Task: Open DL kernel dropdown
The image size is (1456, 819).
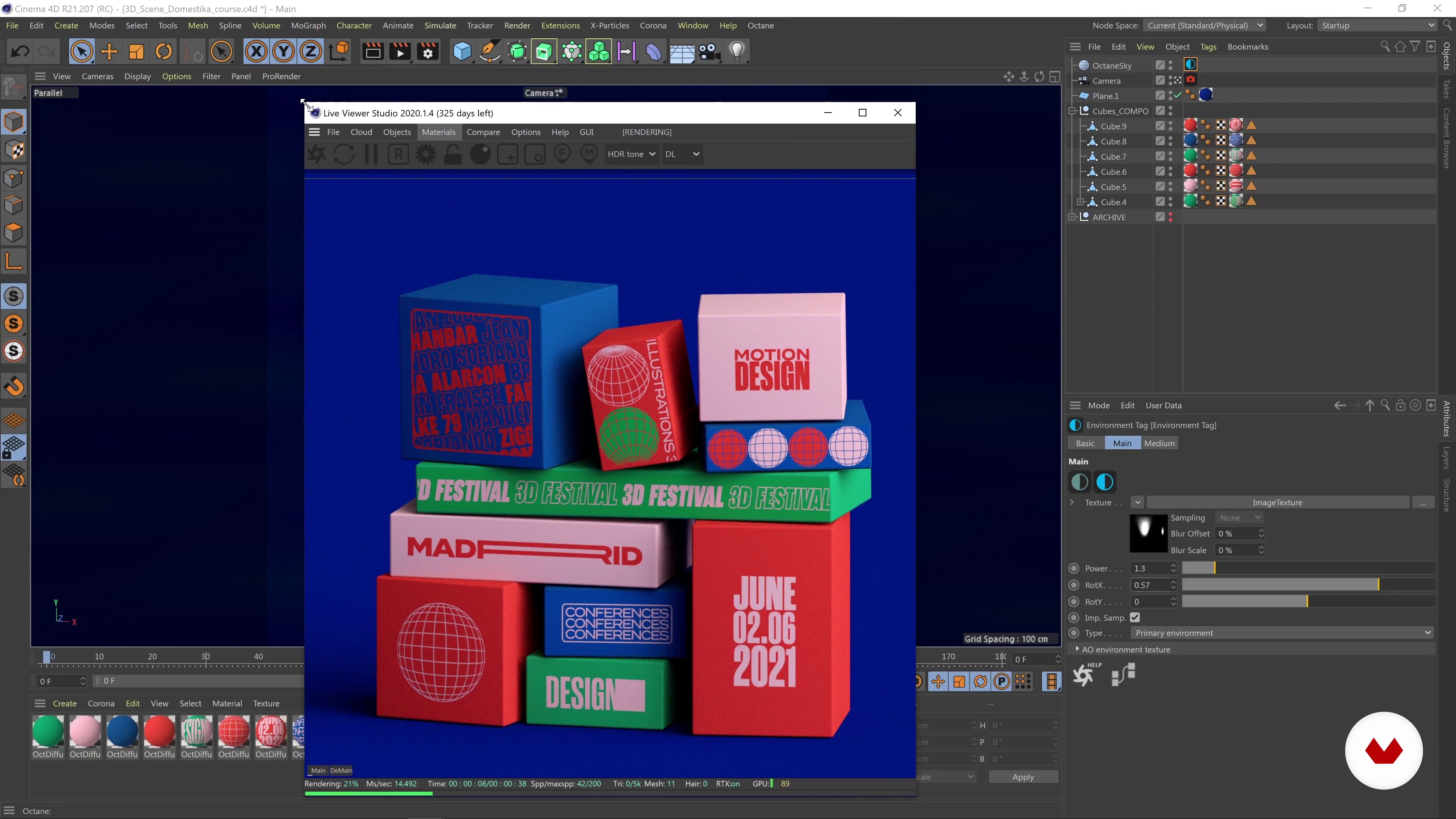Action: (x=682, y=154)
